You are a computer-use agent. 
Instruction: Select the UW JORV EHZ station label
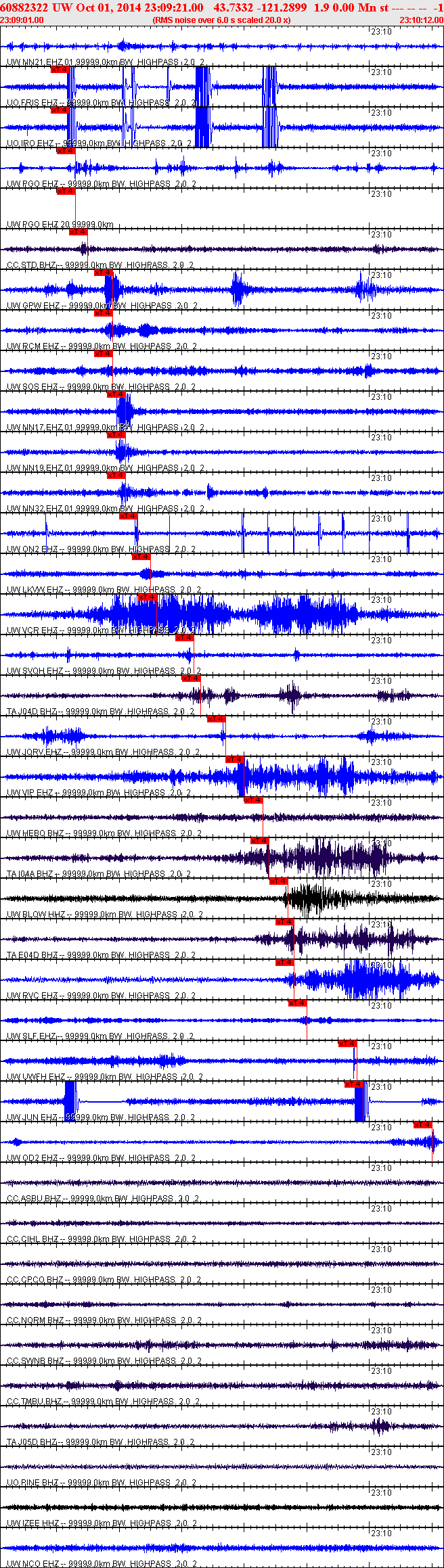tap(104, 752)
